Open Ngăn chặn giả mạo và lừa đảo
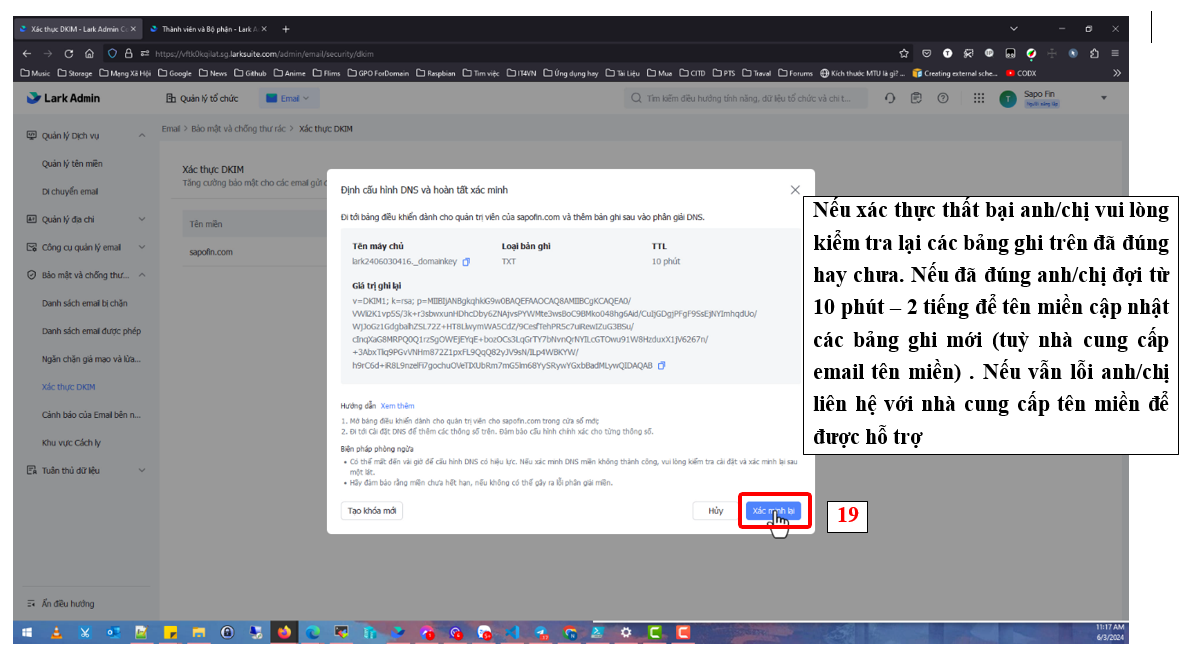Viewport: 1191px width, 659px height. point(91,359)
